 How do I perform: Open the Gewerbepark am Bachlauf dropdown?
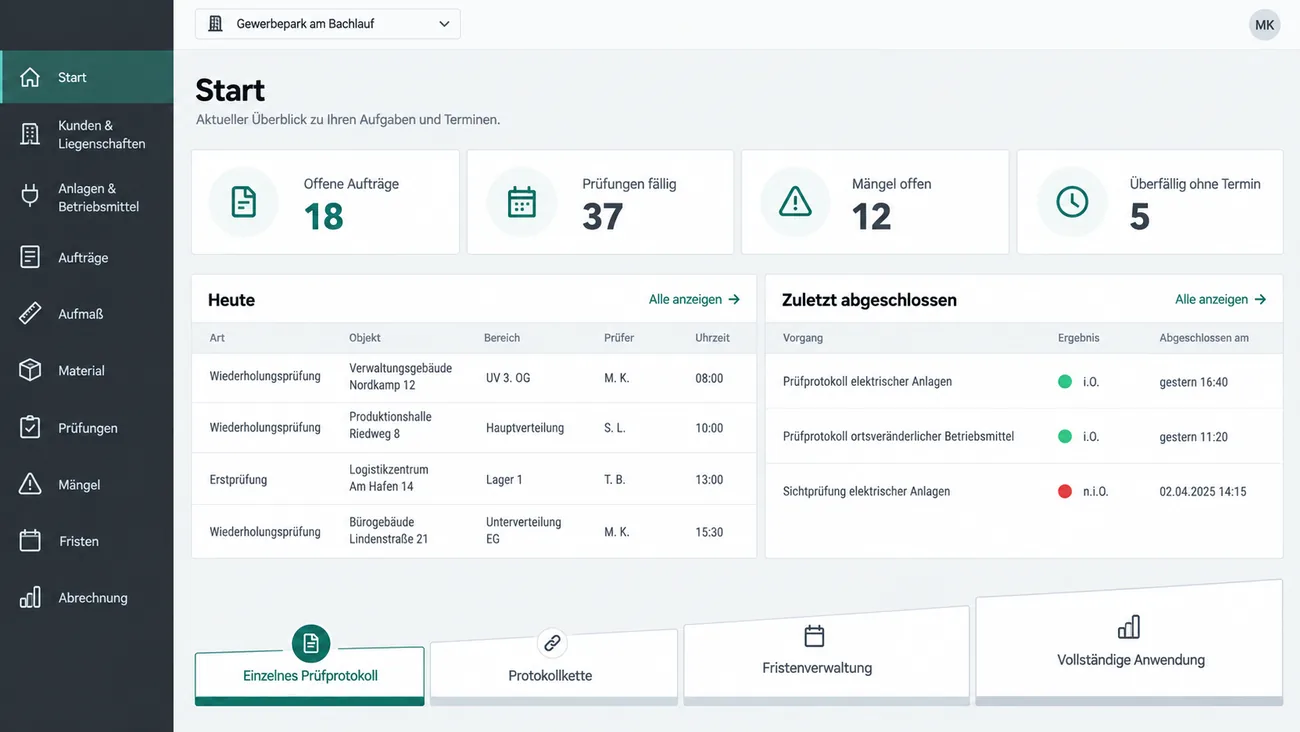(328, 24)
